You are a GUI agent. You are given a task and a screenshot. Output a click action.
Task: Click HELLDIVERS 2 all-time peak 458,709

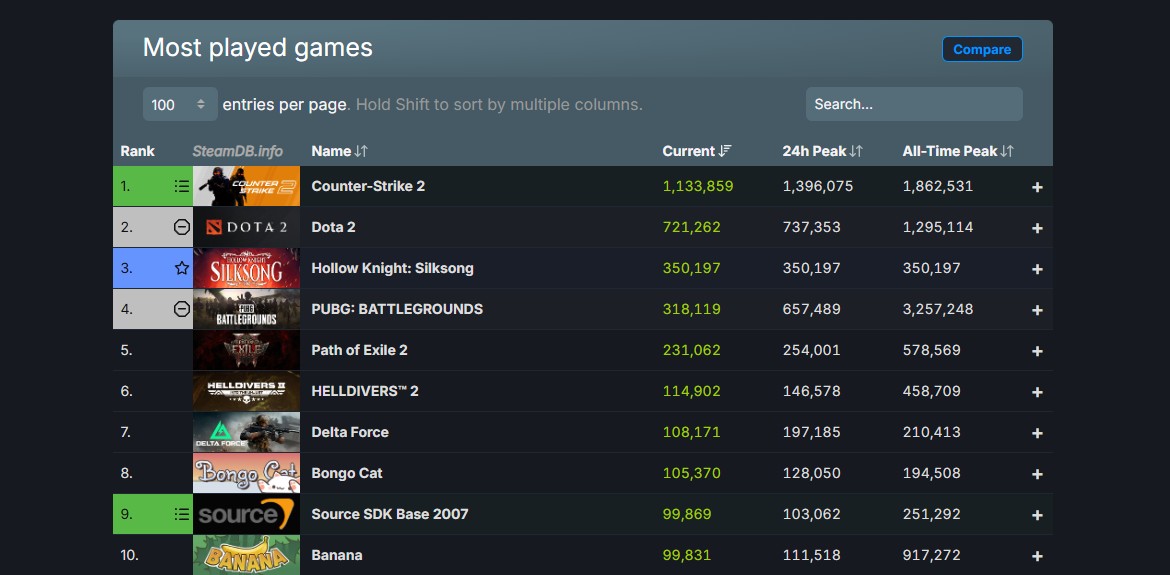pyautogui.click(x=932, y=392)
